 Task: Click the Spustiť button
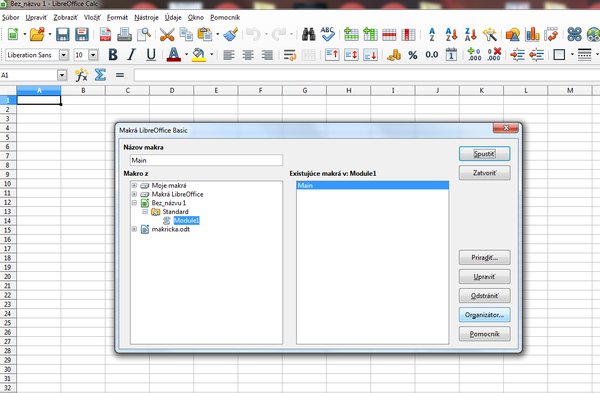click(x=484, y=154)
